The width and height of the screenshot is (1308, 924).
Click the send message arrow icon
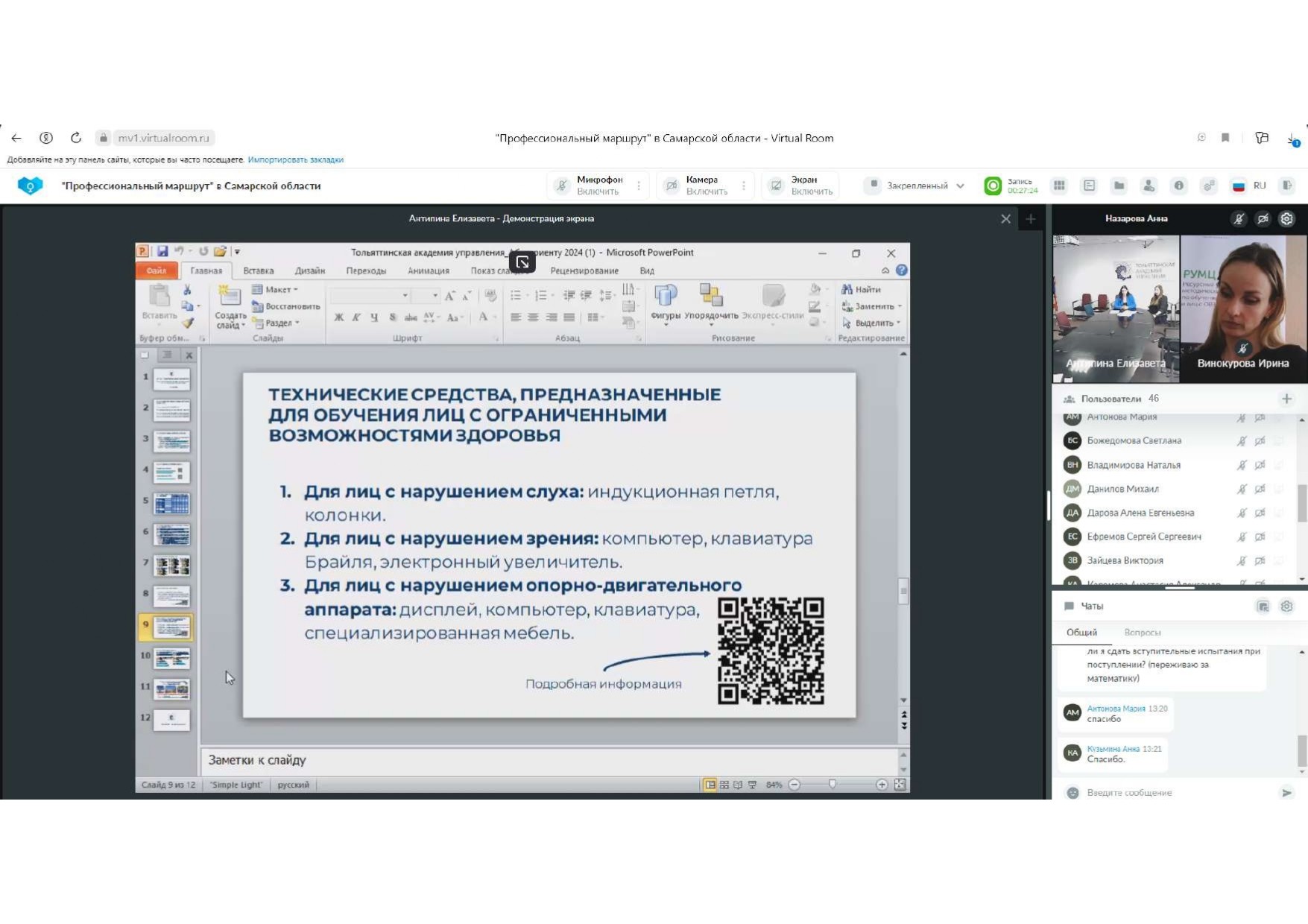(1286, 793)
